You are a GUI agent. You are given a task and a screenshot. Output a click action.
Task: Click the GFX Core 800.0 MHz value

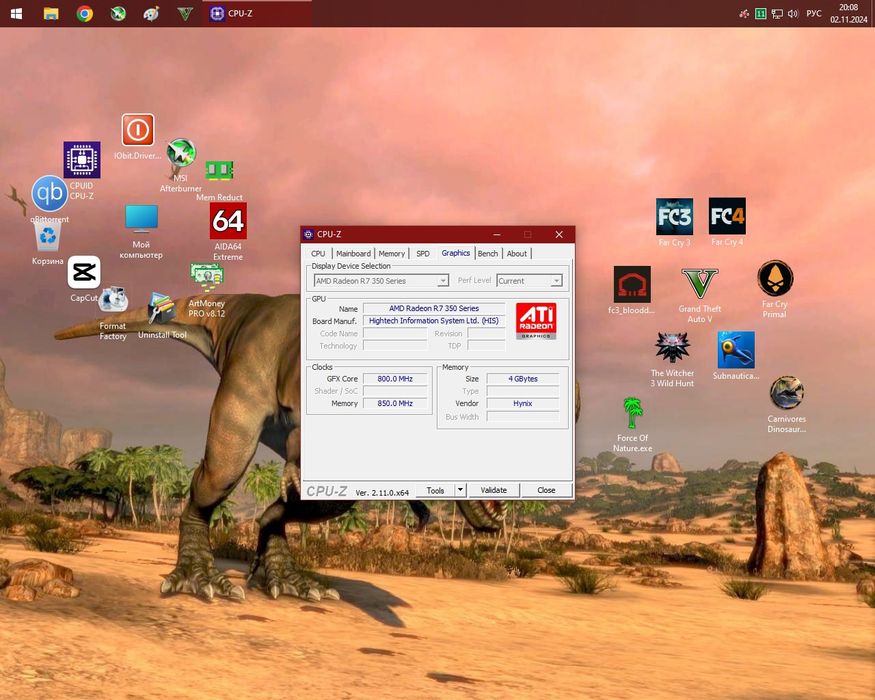(395, 378)
